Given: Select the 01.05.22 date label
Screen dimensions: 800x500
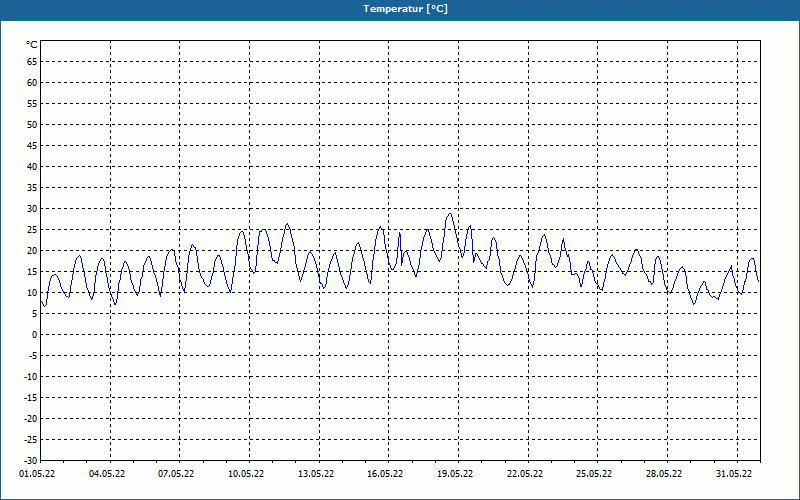Looking at the screenshot, I should (x=37, y=474).
